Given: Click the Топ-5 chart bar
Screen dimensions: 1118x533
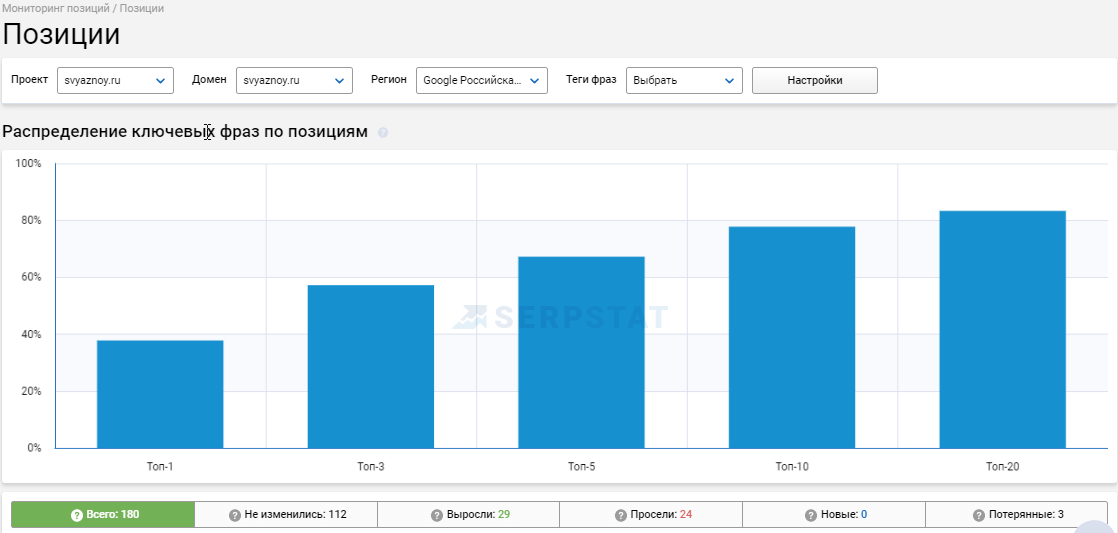Looking at the screenshot, I should [x=581, y=352].
